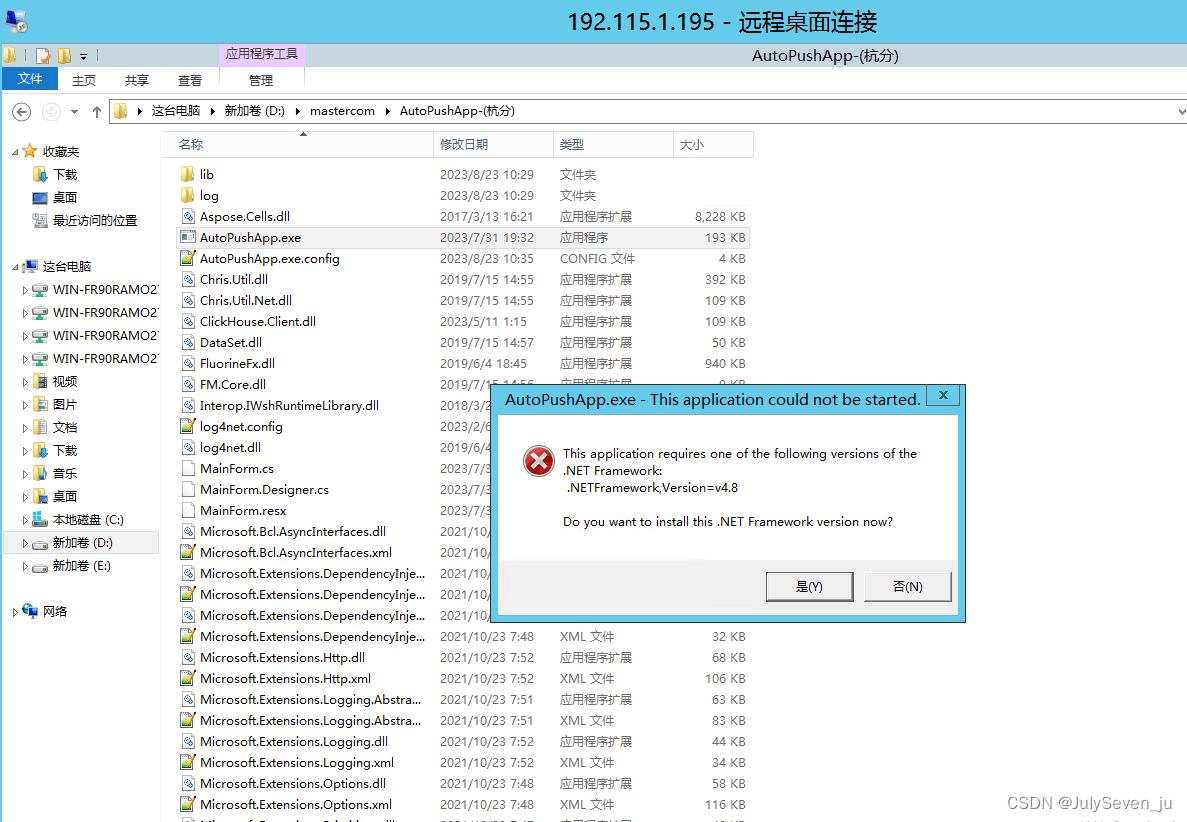The image size is (1187, 822).
Task: Expand the 视频 tree node
Action: coord(25,382)
